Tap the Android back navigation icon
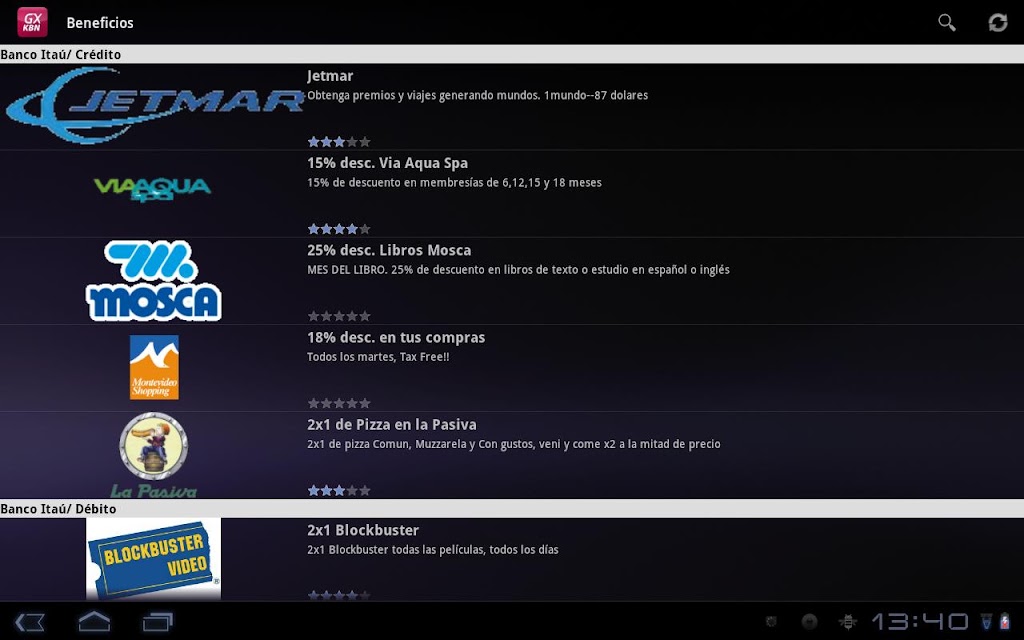The width and height of the screenshot is (1024, 640). pos(29,622)
